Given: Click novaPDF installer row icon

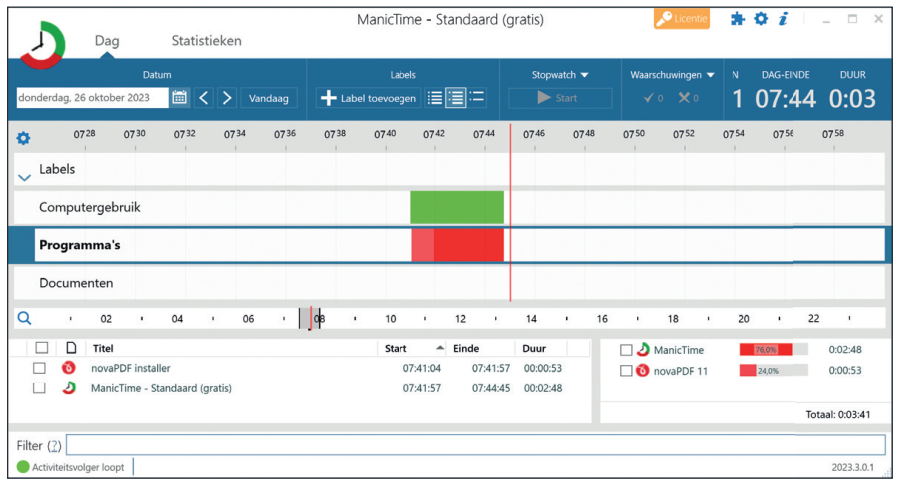Looking at the screenshot, I should [69, 368].
